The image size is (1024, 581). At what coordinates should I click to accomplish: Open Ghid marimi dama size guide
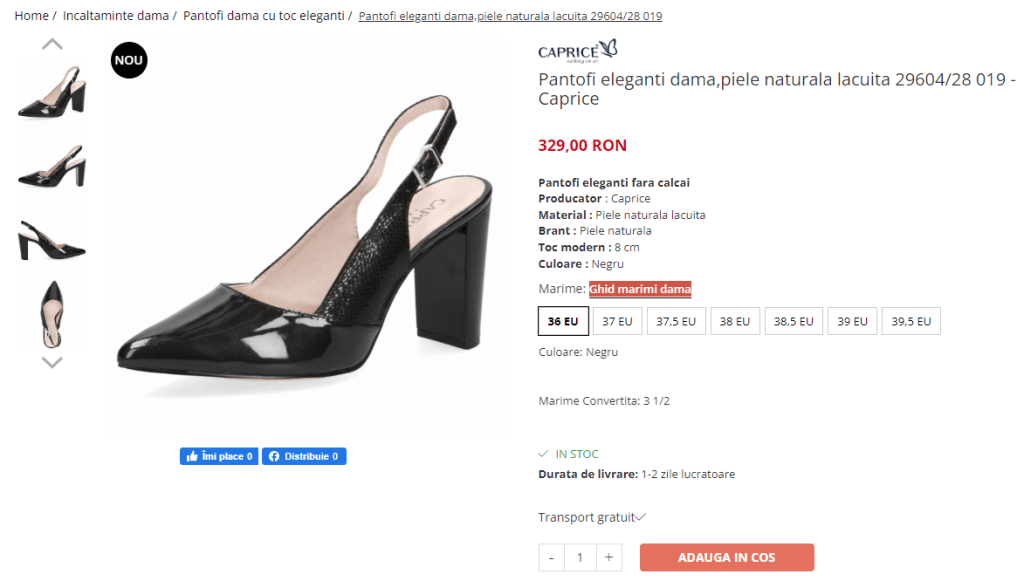(640, 289)
